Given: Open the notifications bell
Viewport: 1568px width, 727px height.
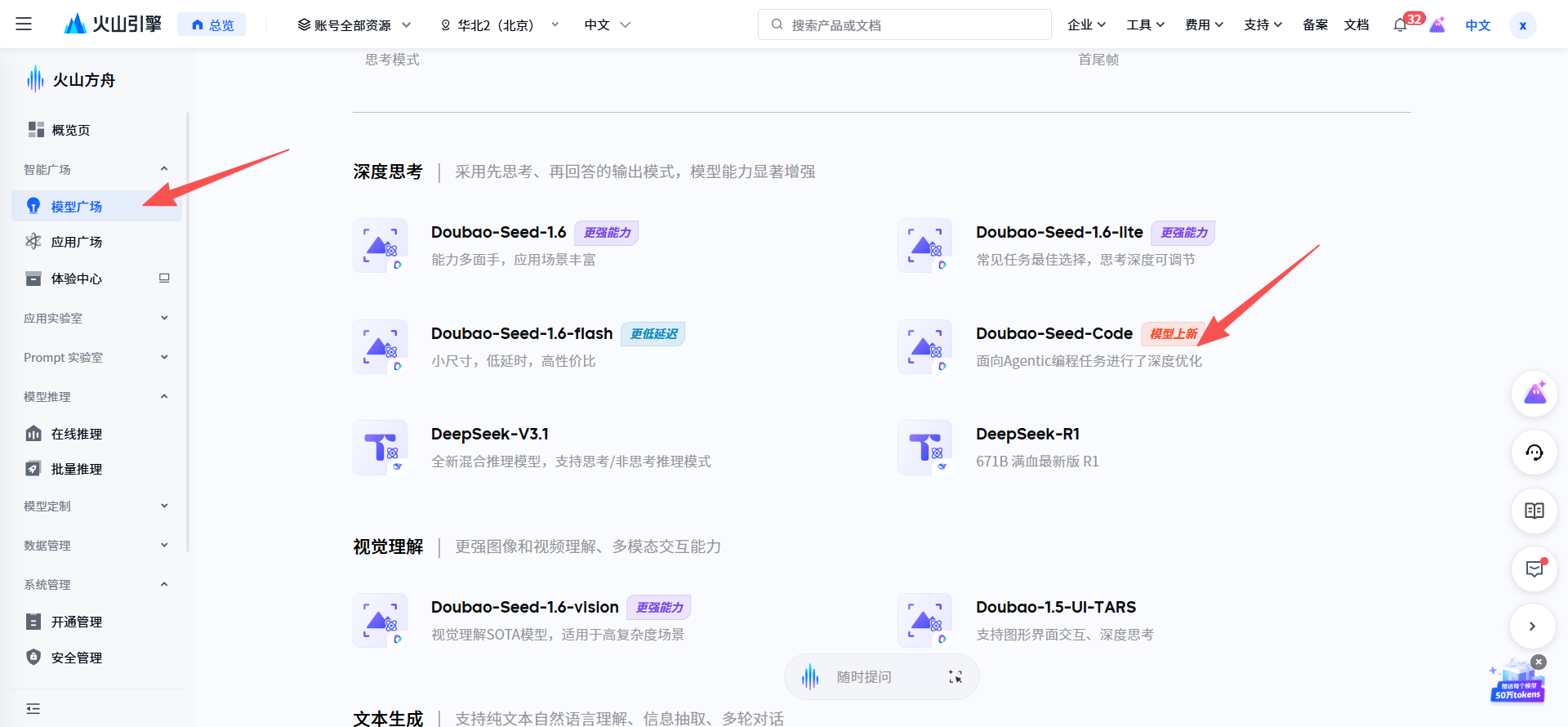Looking at the screenshot, I should [x=1400, y=25].
